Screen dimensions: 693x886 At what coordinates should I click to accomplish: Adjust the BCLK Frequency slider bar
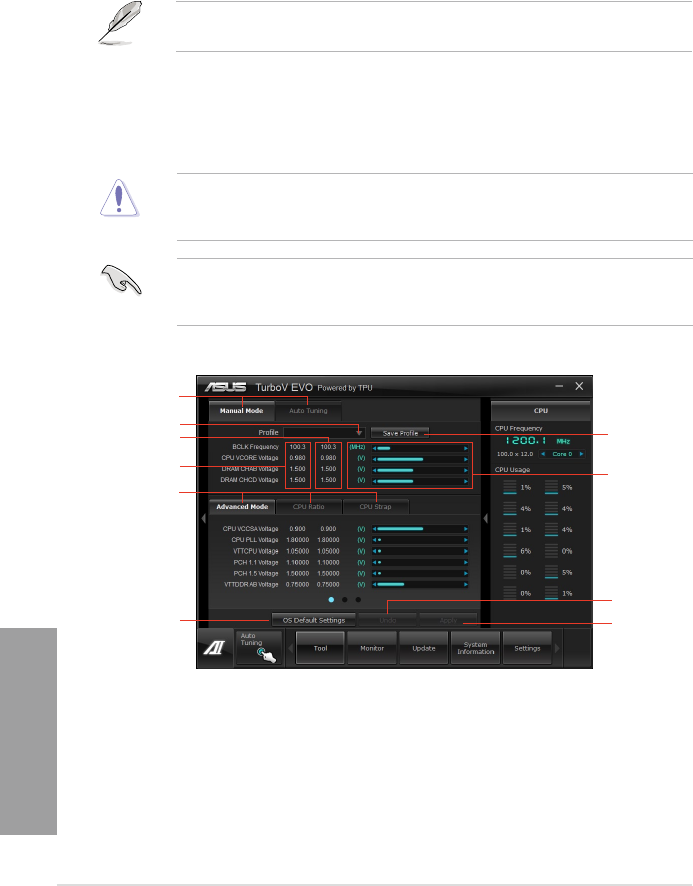click(420, 448)
